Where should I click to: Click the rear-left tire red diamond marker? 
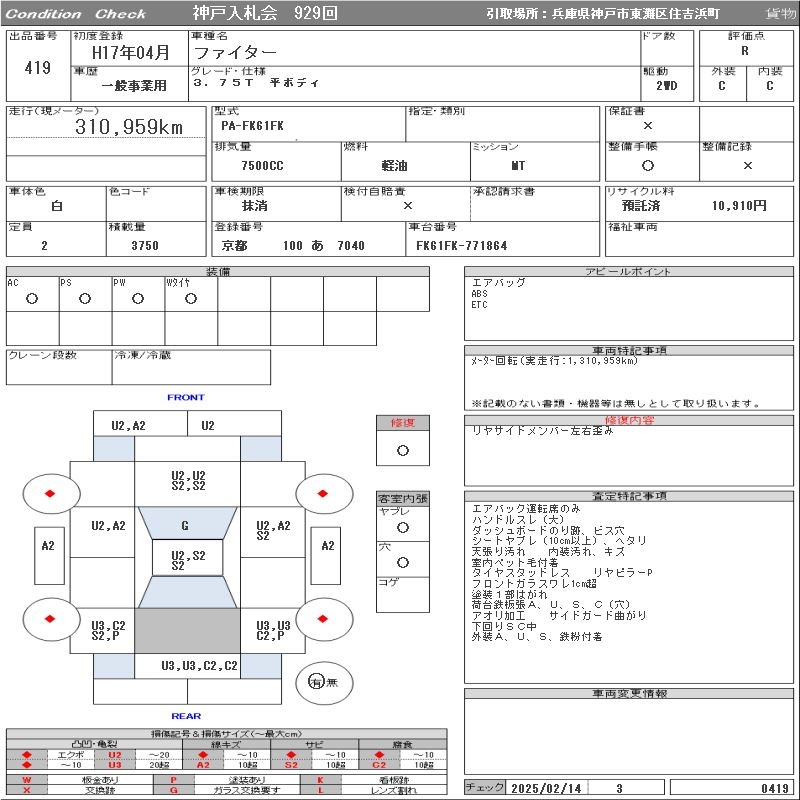tap(50, 619)
